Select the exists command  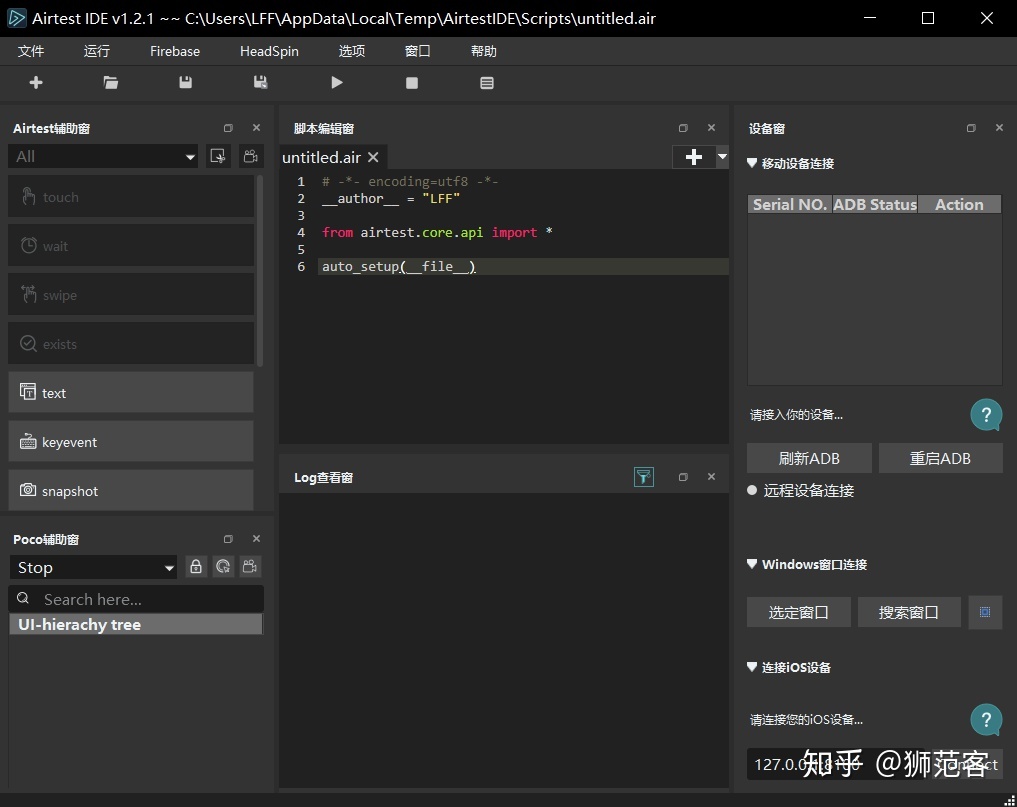tap(131, 344)
